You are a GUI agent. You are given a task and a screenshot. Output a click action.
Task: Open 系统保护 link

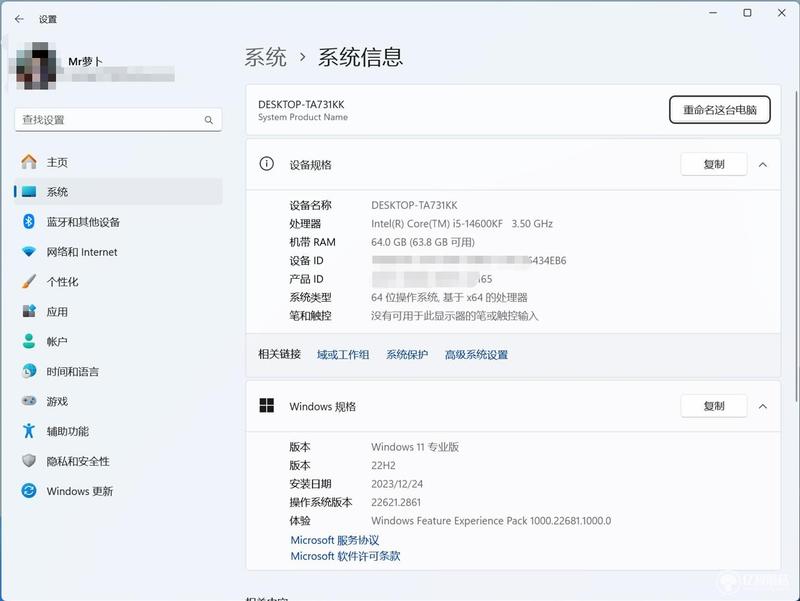407,355
